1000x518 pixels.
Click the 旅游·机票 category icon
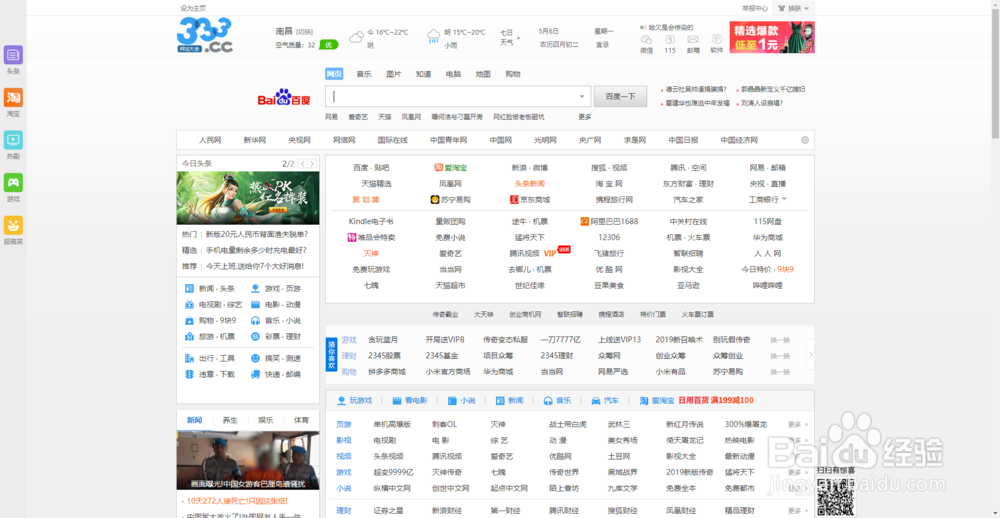189,336
